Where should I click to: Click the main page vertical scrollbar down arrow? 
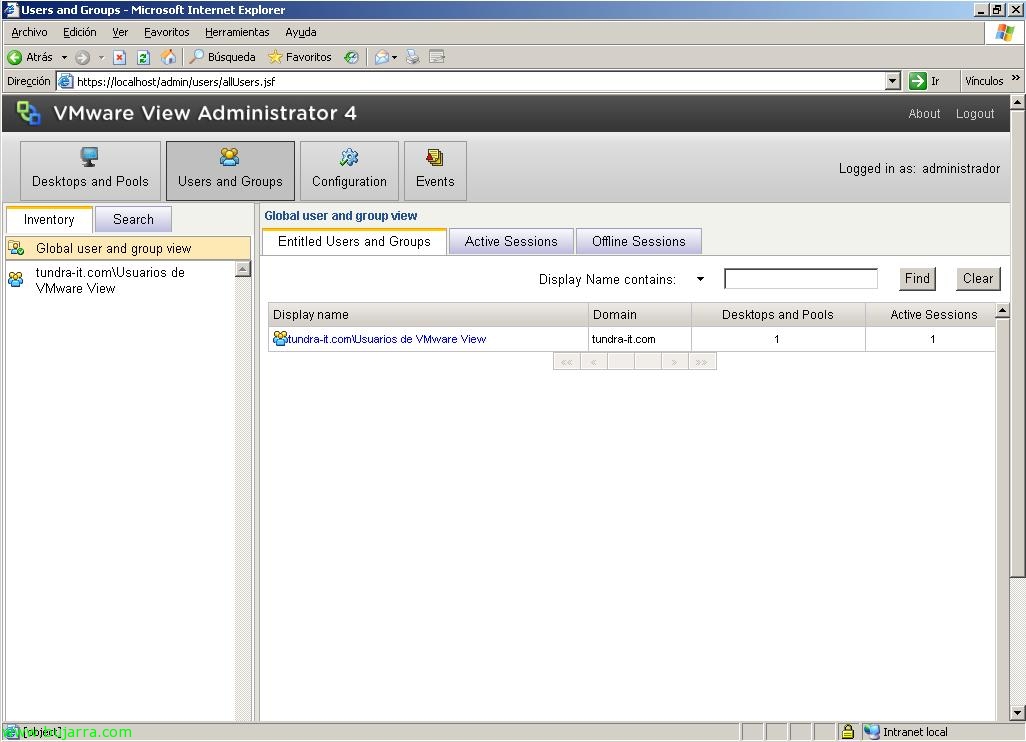[x=1017, y=713]
